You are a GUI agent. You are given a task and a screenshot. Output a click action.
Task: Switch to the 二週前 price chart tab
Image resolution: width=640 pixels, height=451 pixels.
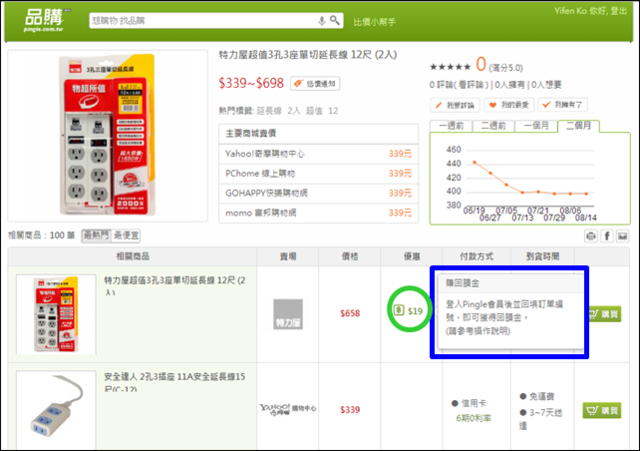click(493, 126)
